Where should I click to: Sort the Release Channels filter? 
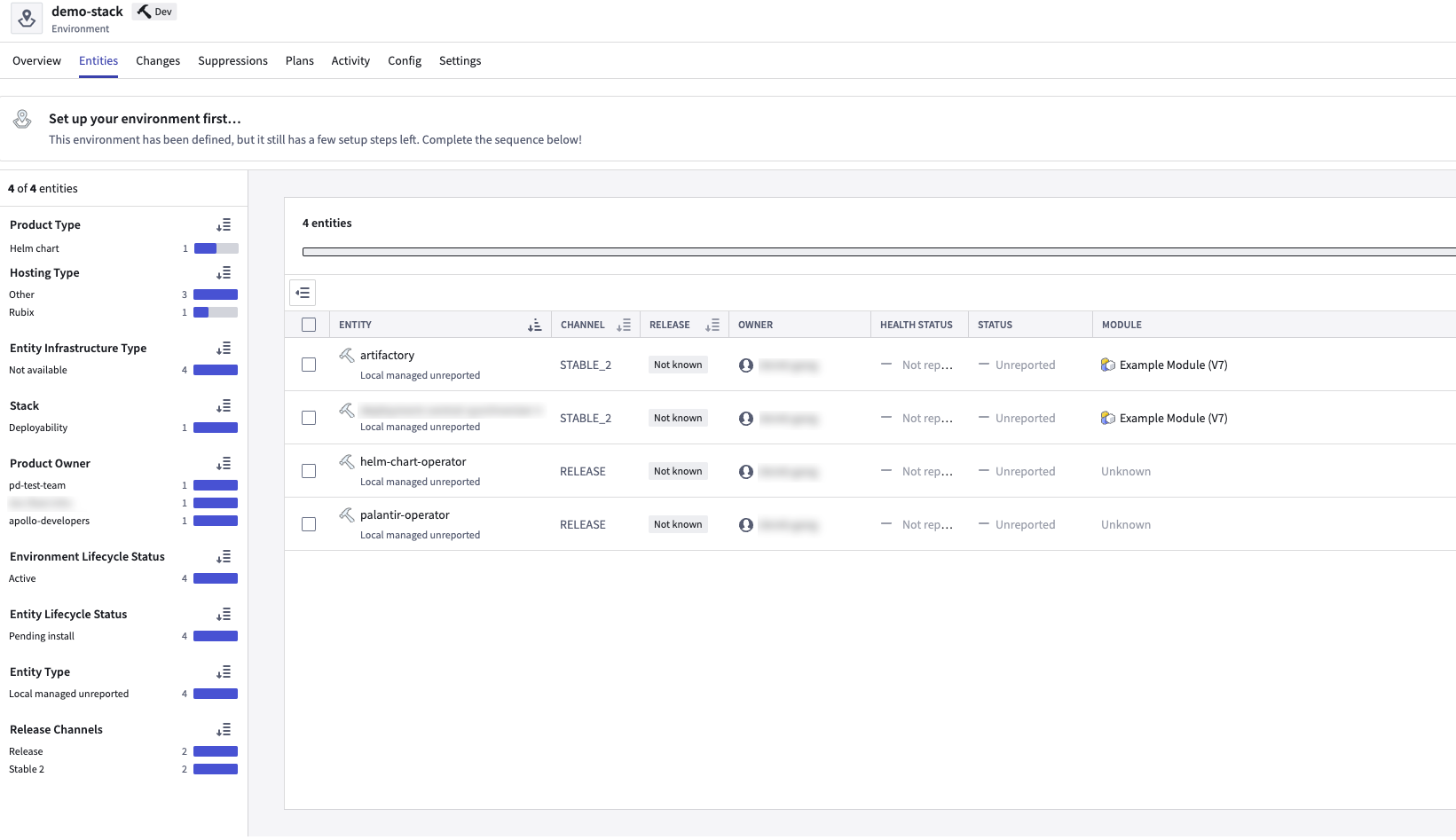pos(224,730)
